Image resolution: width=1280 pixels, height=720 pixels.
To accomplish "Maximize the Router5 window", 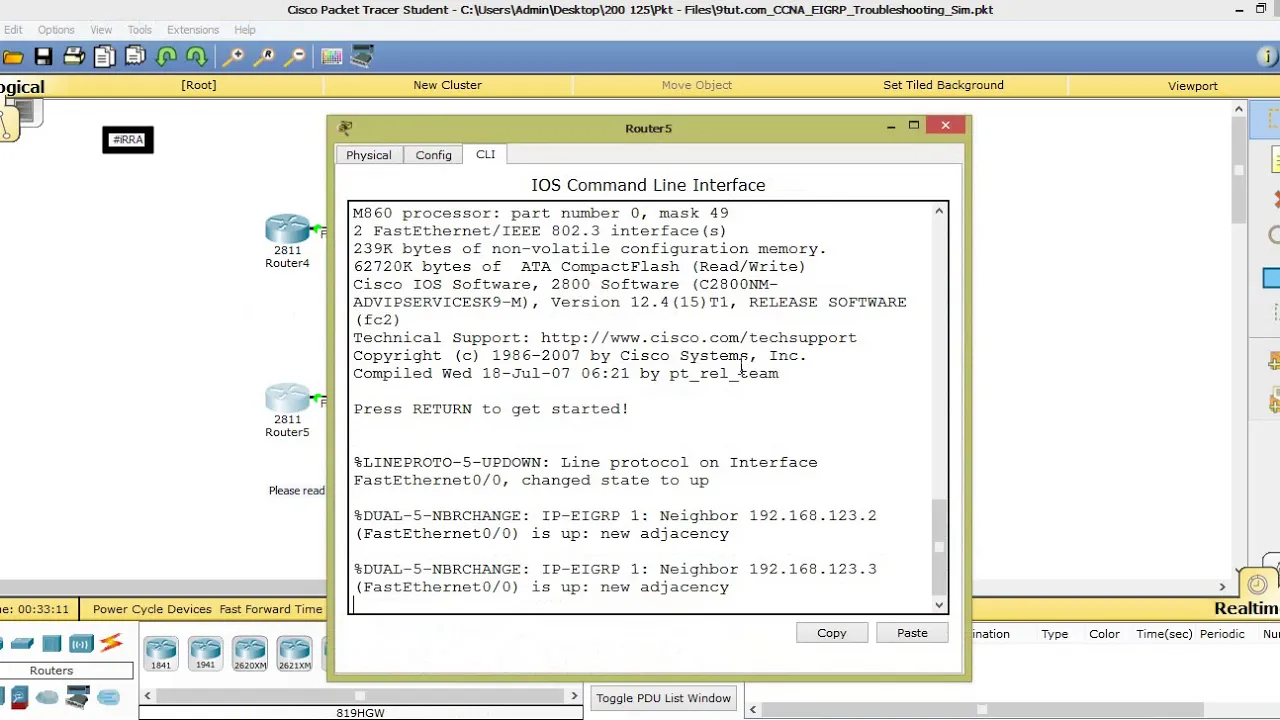I will pyautogui.click(x=914, y=126).
